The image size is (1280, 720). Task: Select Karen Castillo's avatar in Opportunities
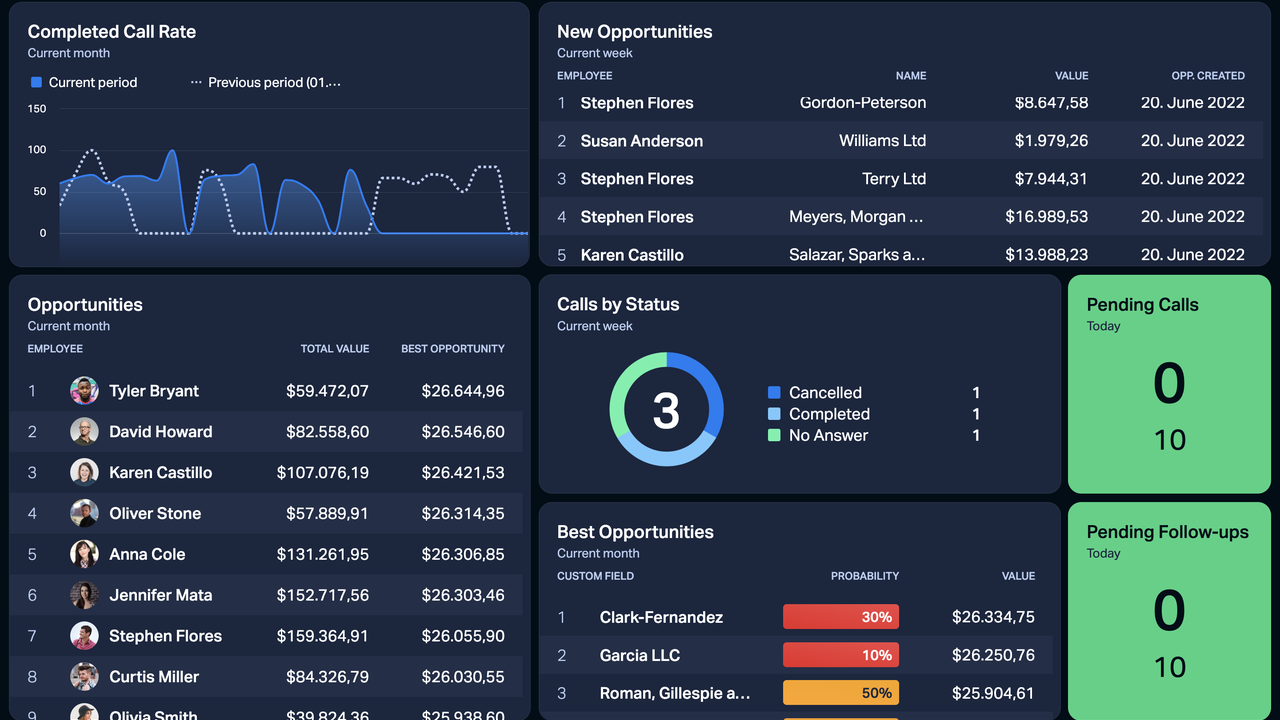click(x=84, y=473)
